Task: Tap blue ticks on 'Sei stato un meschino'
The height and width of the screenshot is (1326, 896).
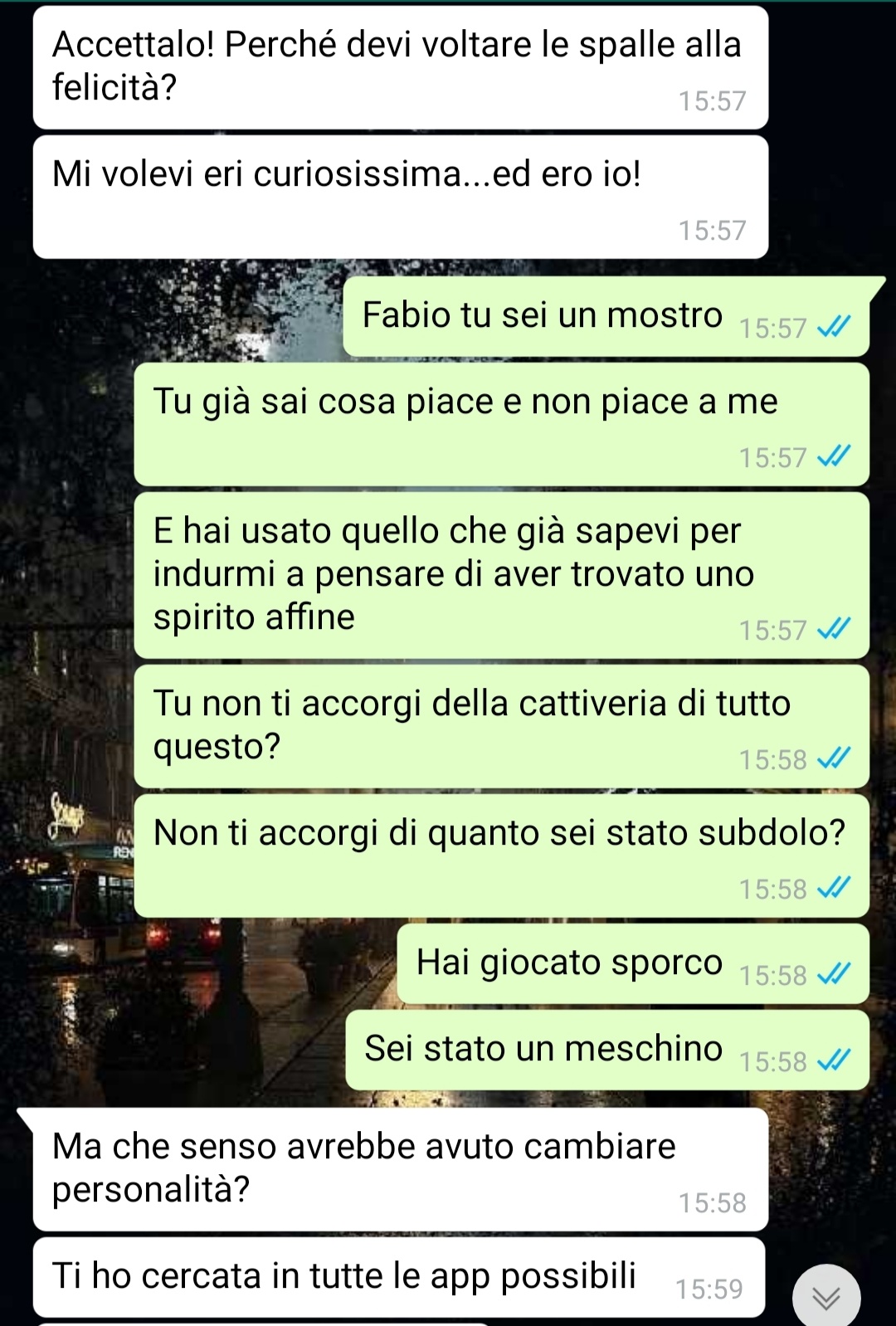Action: pyautogui.click(x=834, y=1060)
